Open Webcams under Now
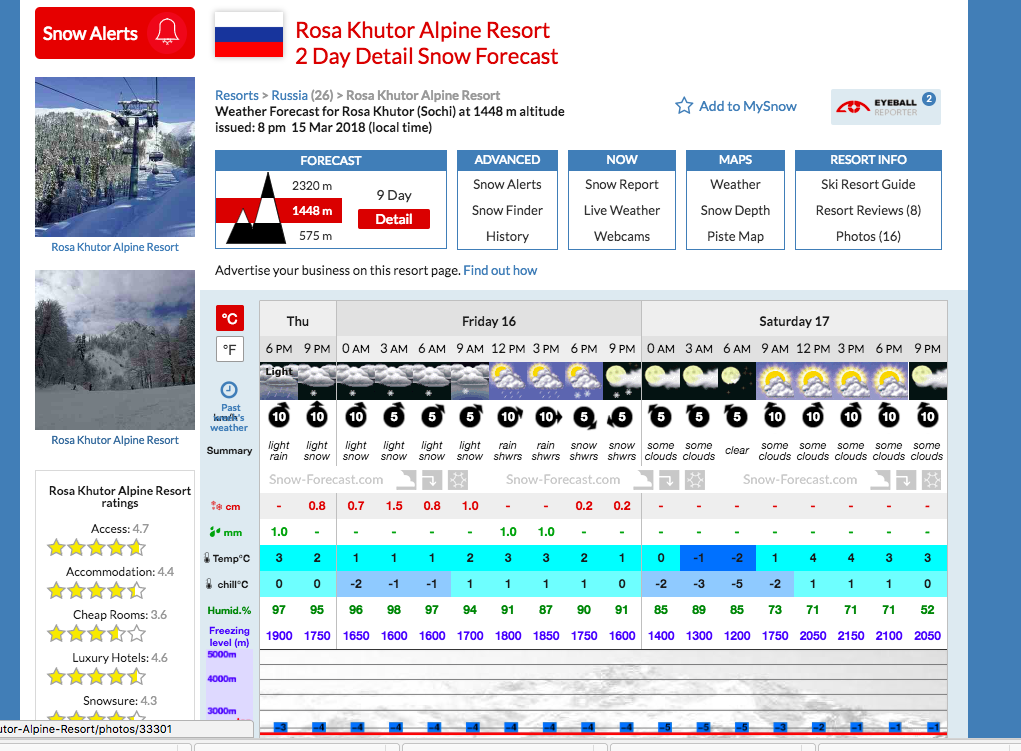 pyautogui.click(x=622, y=236)
